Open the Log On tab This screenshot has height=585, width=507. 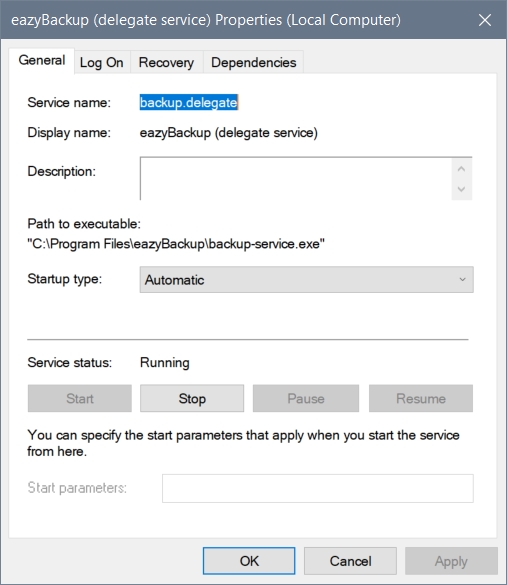101,62
